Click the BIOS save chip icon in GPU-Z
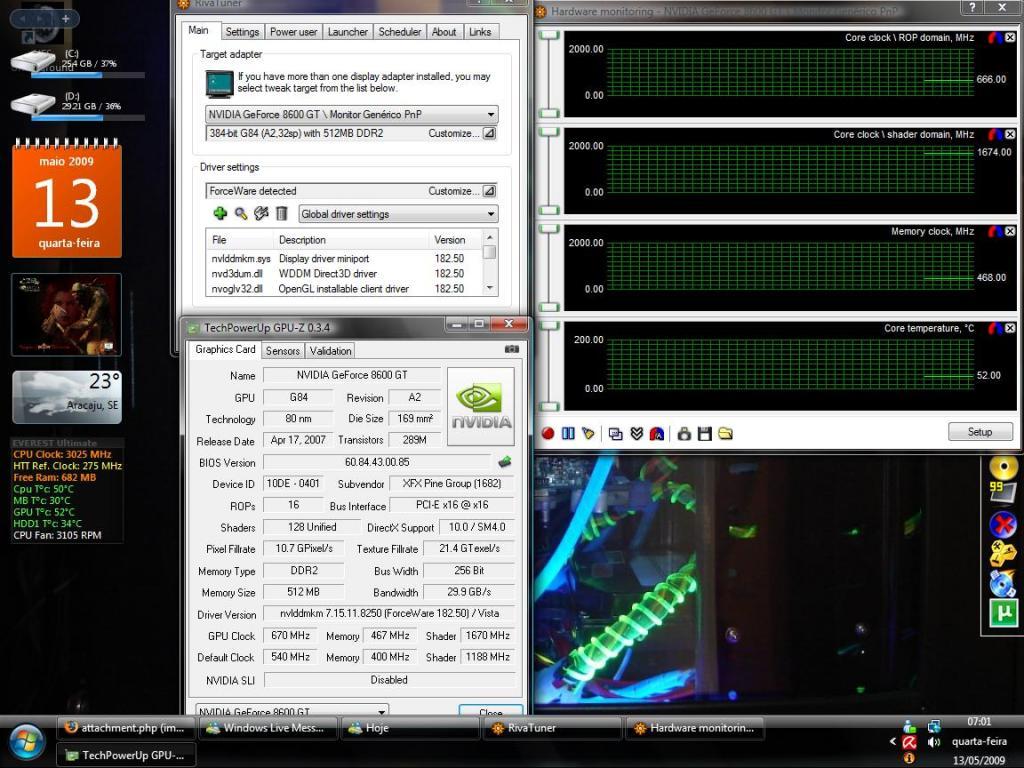This screenshot has height=768, width=1024. click(x=505, y=462)
